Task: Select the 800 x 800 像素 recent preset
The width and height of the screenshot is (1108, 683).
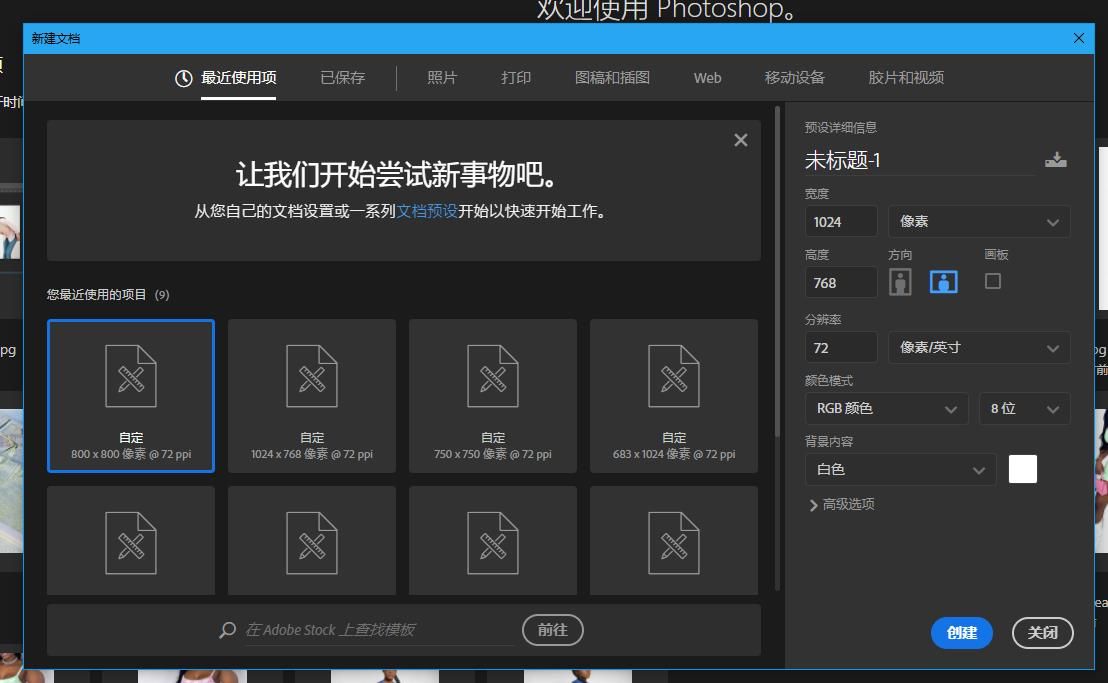Action: click(x=130, y=395)
